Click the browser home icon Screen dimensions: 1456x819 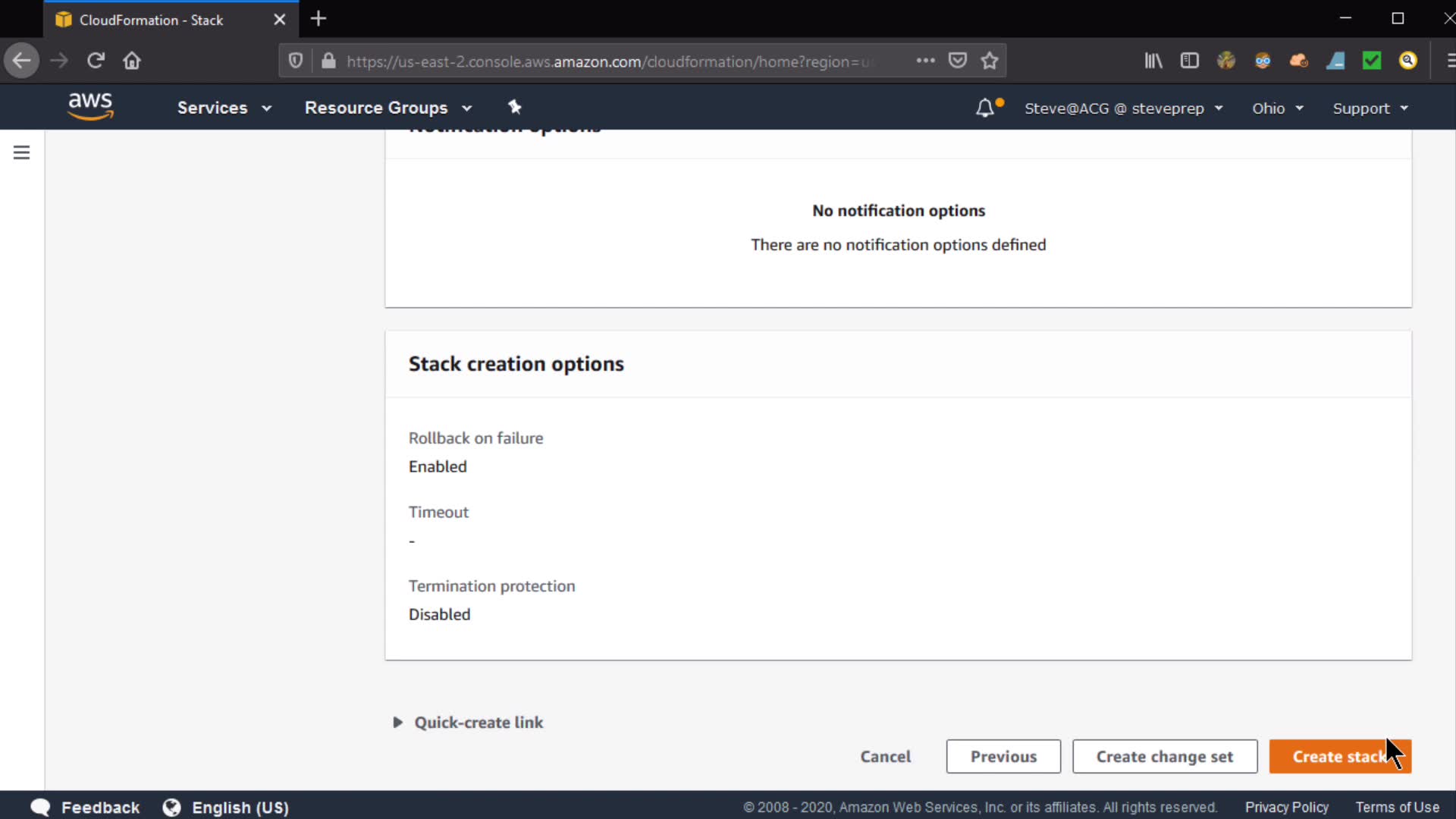pos(132,61)
